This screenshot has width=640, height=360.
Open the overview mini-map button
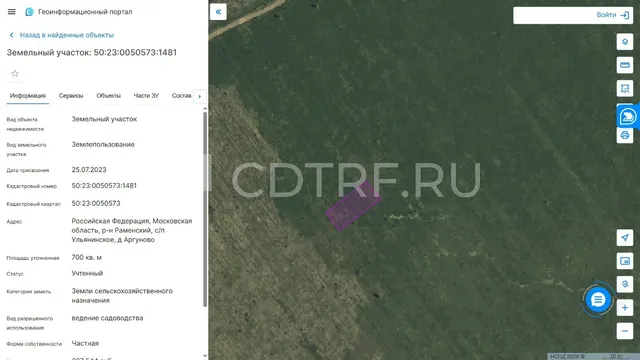[624, 261]
